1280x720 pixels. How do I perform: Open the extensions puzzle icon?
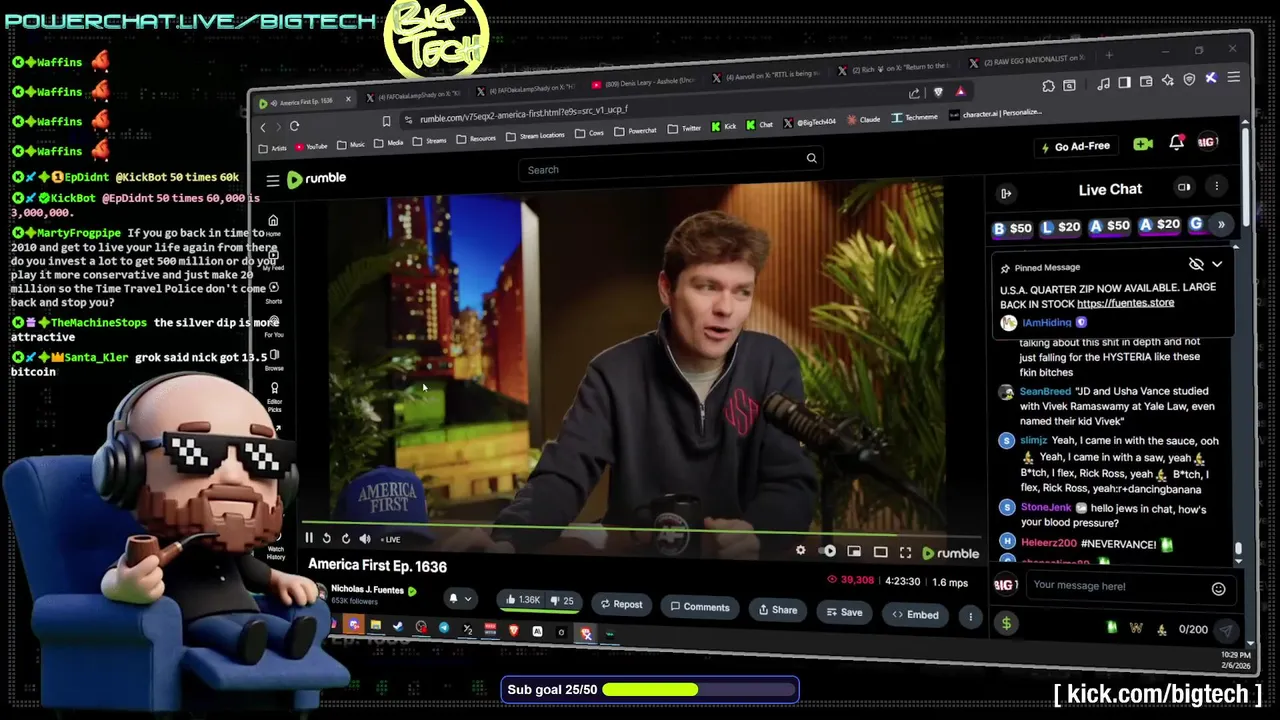(1048, 86)
